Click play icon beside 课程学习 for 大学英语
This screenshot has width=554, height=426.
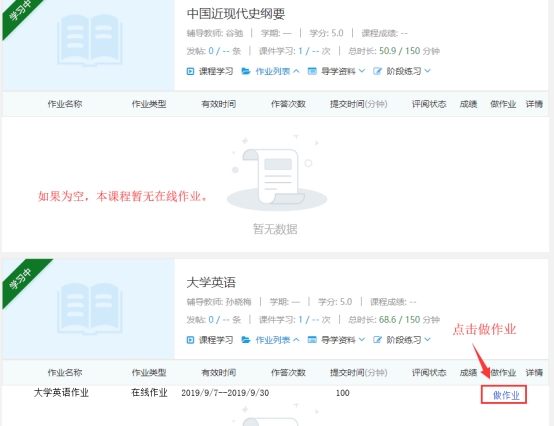[x=190, y=340]
